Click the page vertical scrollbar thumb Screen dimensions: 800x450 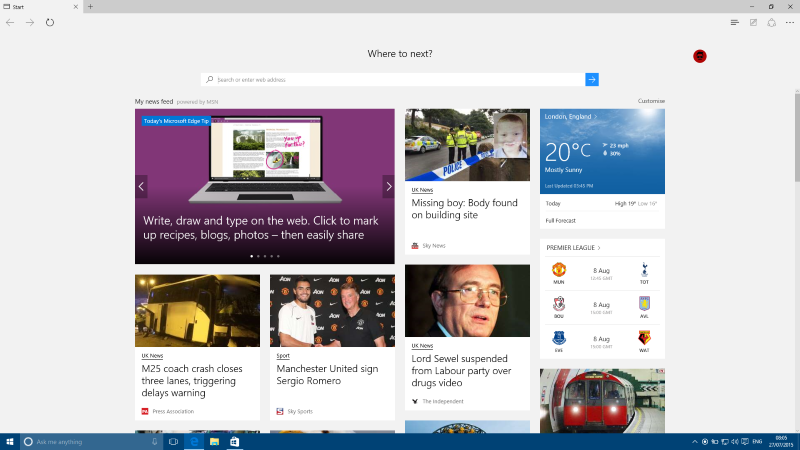(x=797, y=137)
